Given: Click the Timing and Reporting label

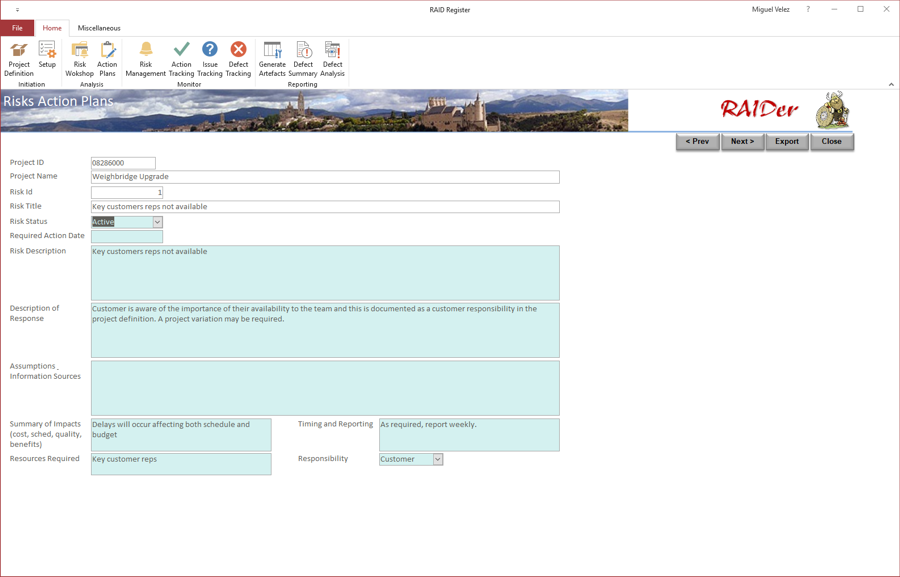Looking at the screenshot, I should tap(335, 424).
